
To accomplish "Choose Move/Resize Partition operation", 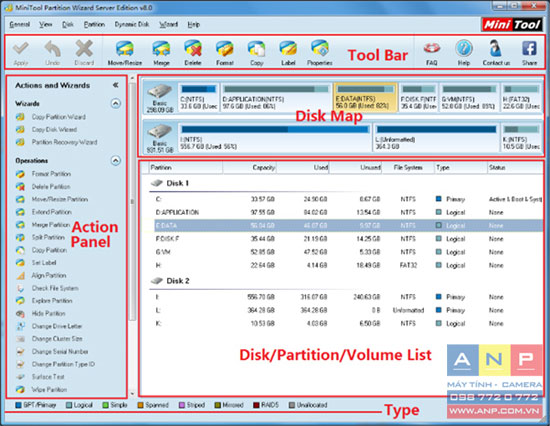I will [x=52, y=199].
